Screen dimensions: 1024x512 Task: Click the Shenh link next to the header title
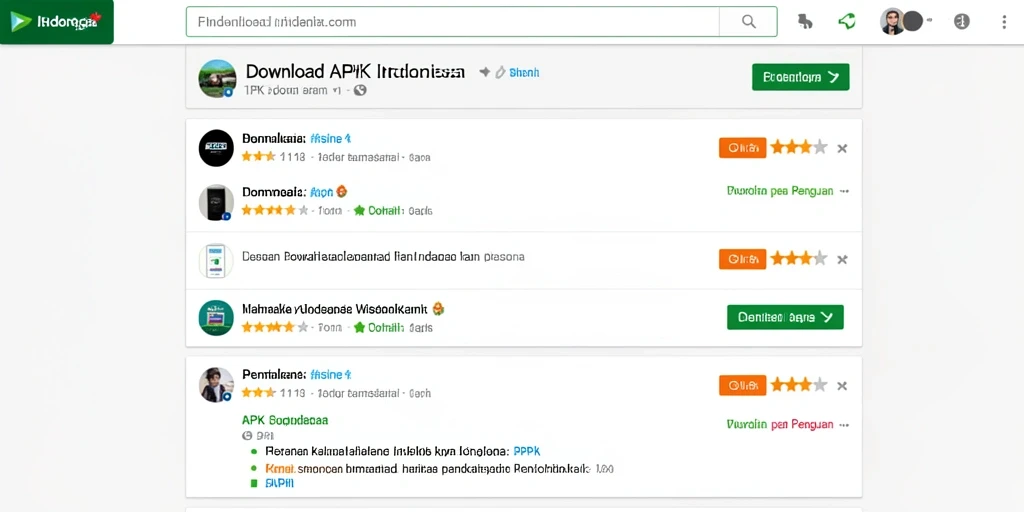pos(524,72)
